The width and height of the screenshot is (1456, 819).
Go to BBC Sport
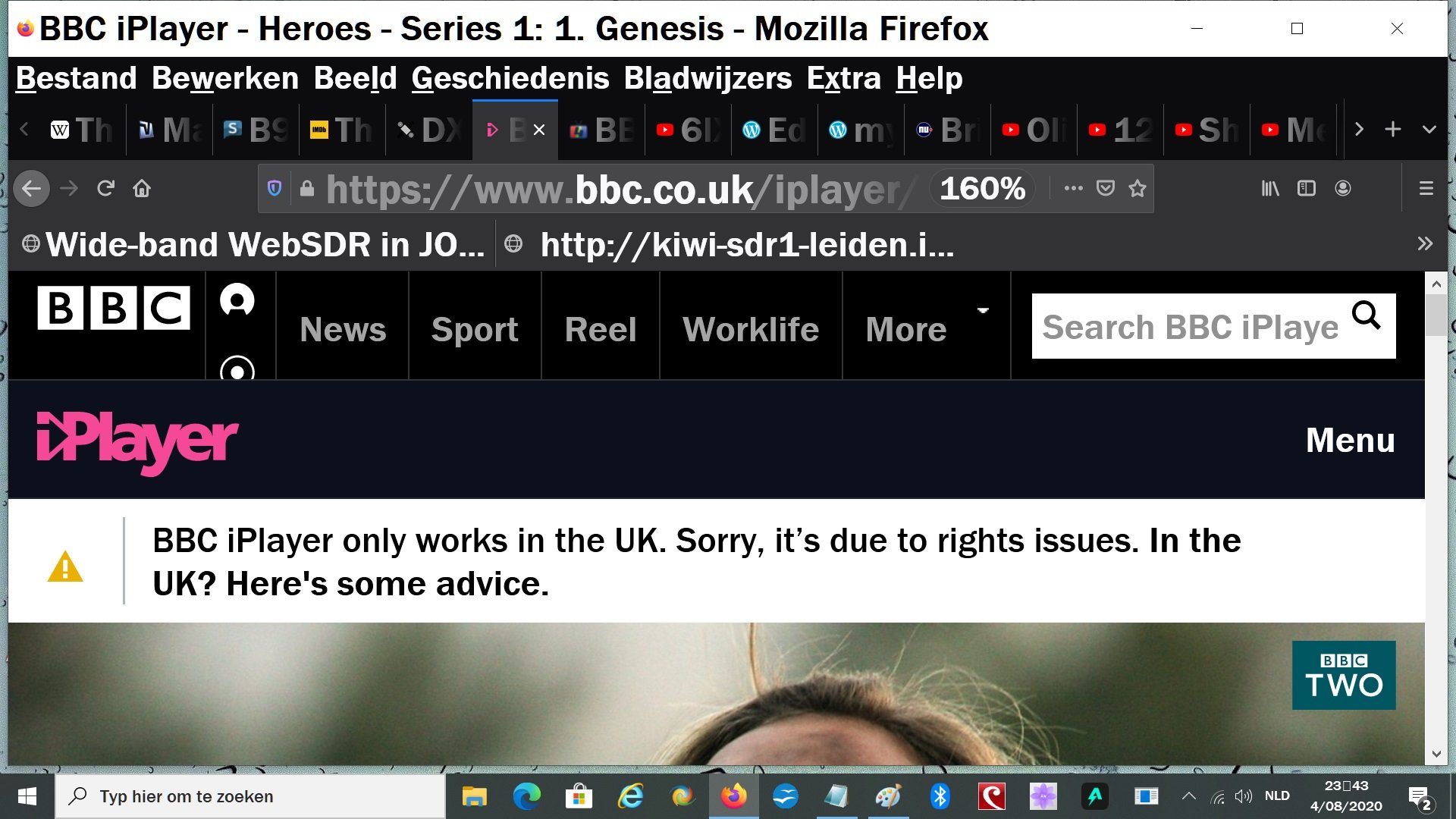pos(475,329)
